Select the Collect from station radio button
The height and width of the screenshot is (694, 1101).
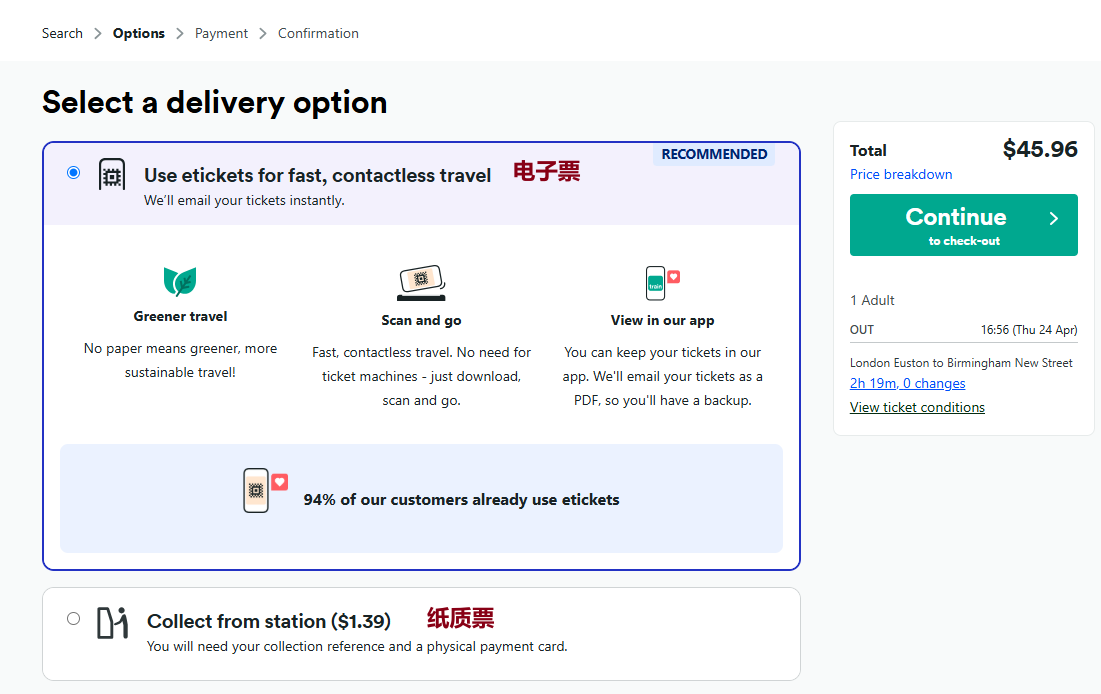73,618
